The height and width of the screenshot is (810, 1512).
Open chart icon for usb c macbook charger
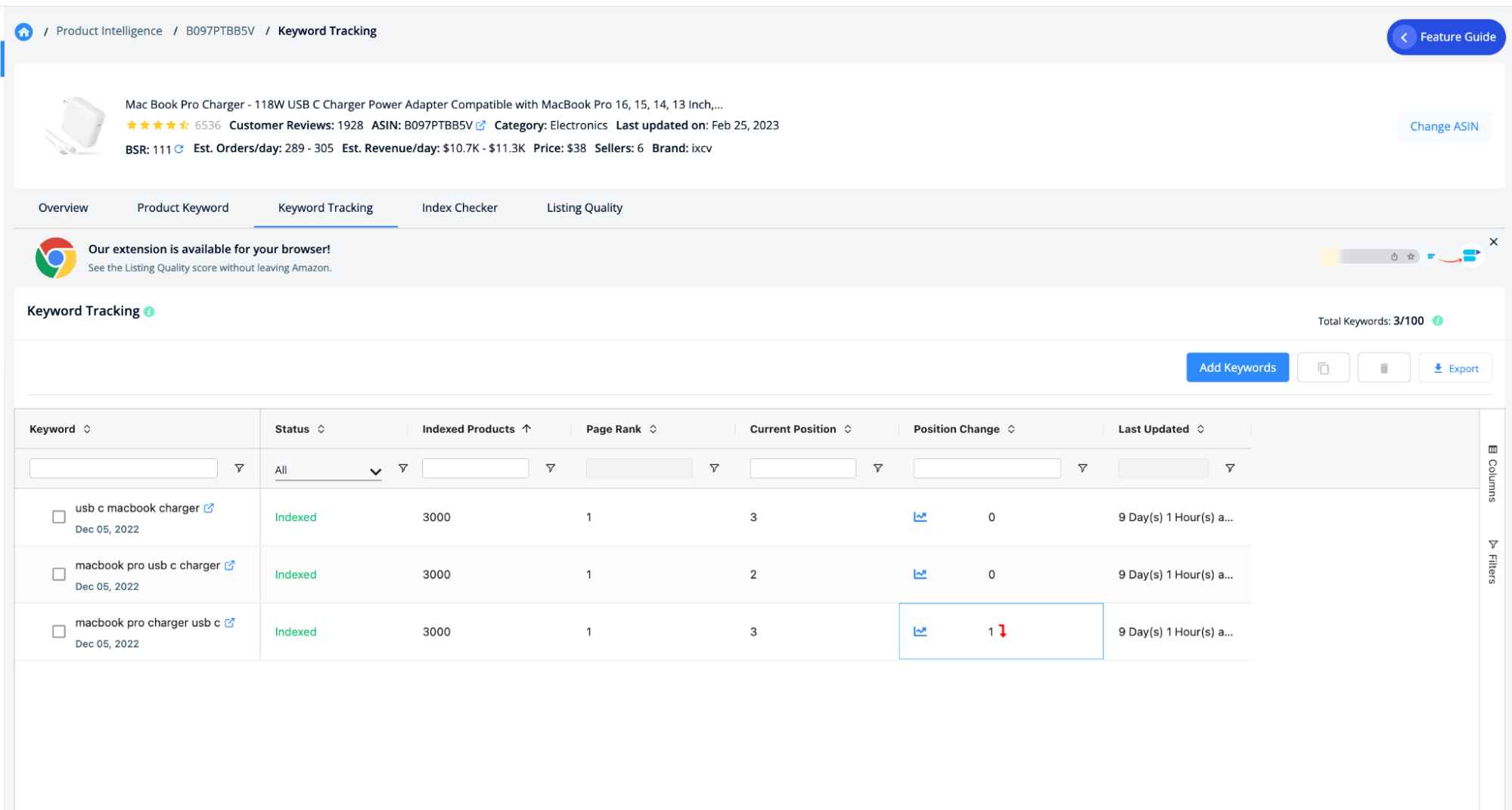(x=921, y=517)
